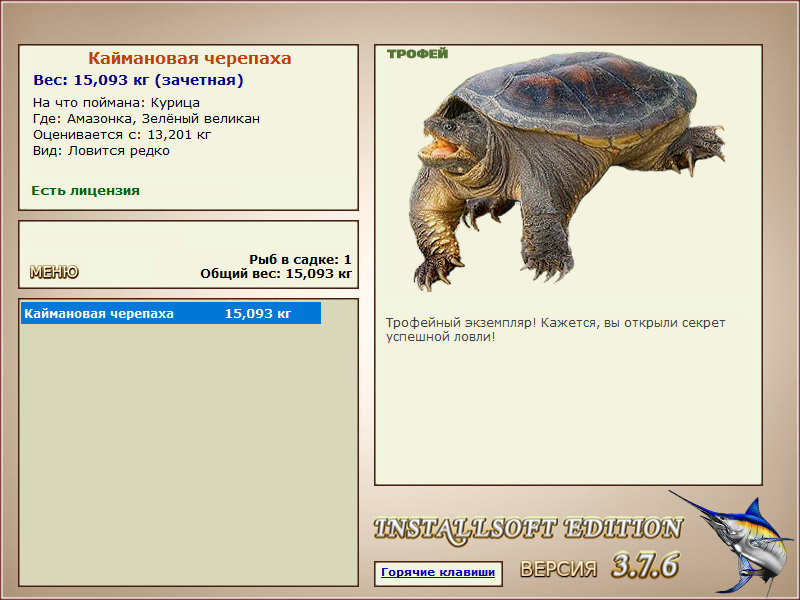Click the ВЕРСИЯ label graphic

pos(558,568)
